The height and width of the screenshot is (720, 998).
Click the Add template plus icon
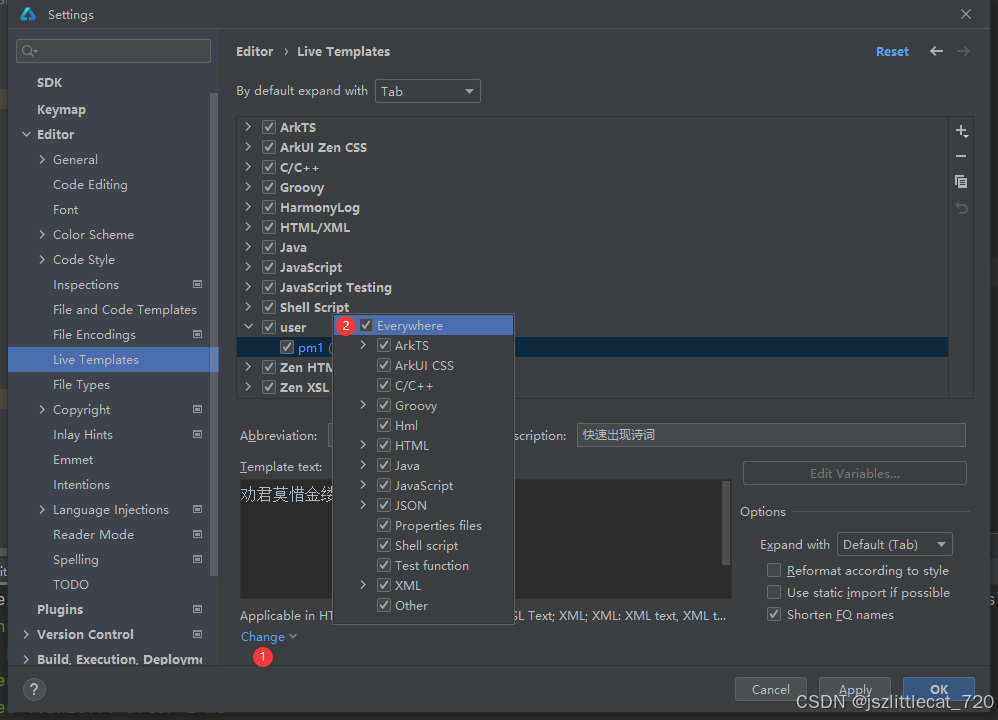(x=961, y=131)
